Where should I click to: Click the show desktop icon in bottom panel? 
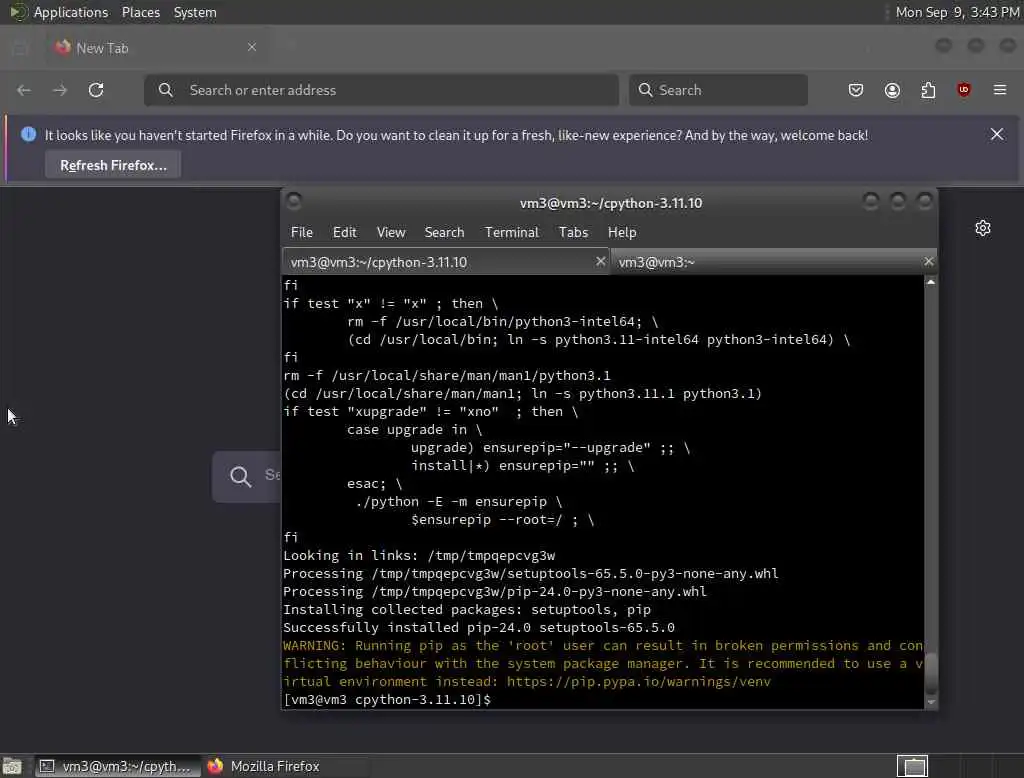tap(12, 766)
